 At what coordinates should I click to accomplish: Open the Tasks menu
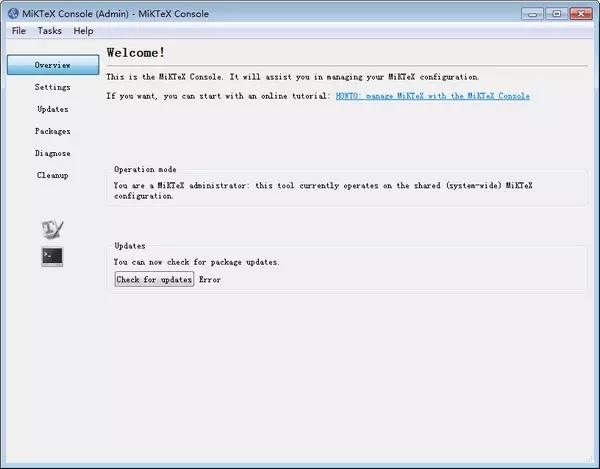tap(50, 31)
